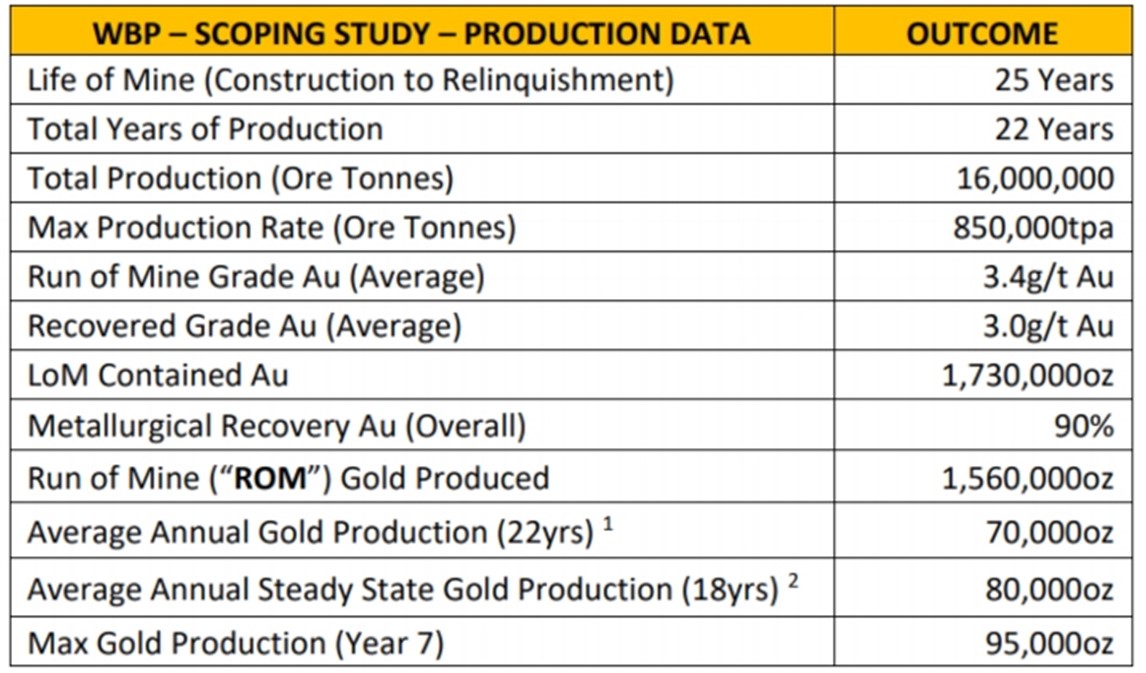This screenshot has width=1146, height=673.
Task: Click Total Years of Production label
Action: coord(205,129)
